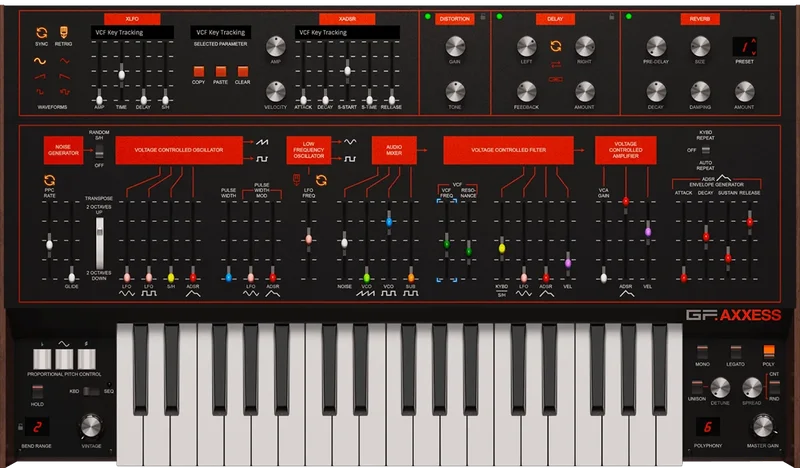The width and height of the screenshot is (800, 468).
Task: Click the Distortion section lock icon
Action: 483,17
